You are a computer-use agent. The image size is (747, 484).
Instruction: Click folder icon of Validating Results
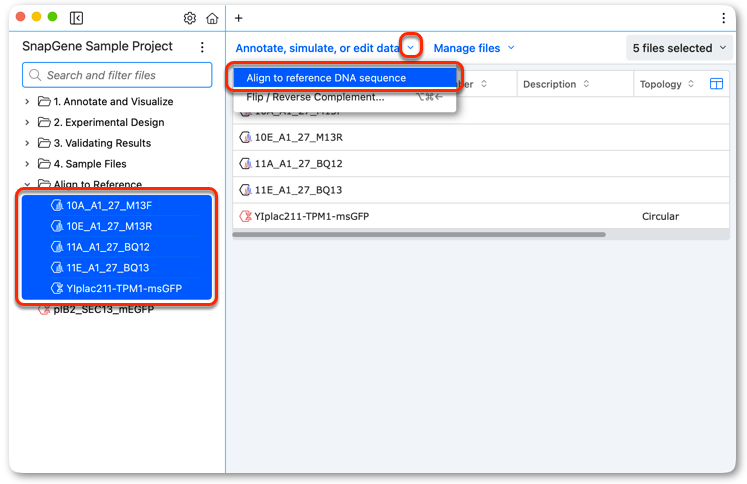(44, 143)
